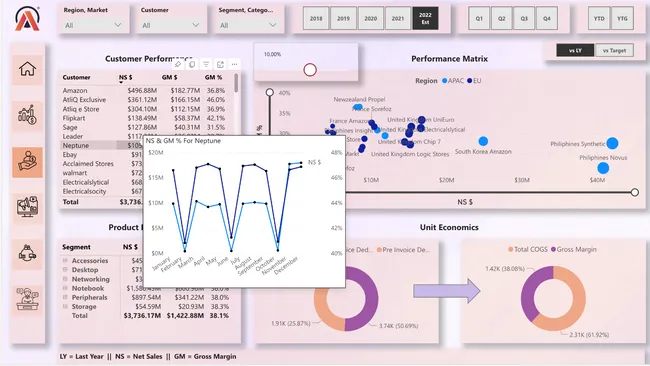Select the Neptune customer row
Image resolution: width=650 pixels, height=366 pixels.
tap(102, 145)
